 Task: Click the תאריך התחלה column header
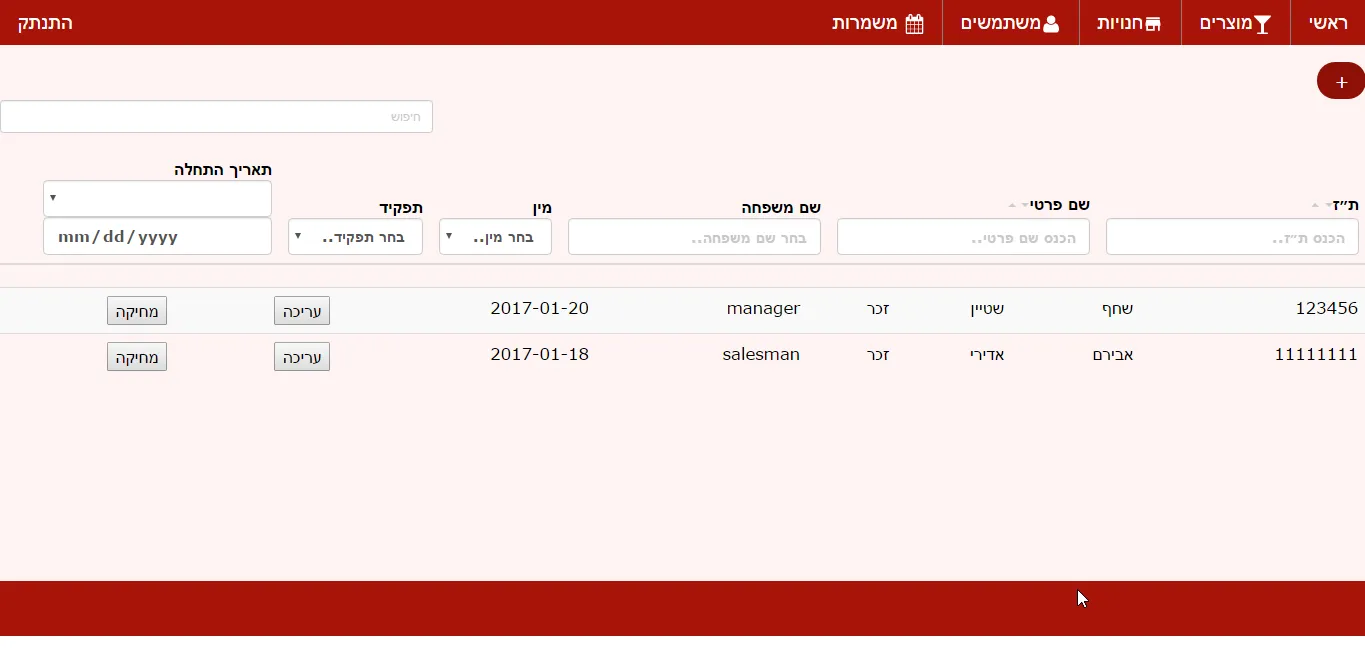(x=223, y=169)
